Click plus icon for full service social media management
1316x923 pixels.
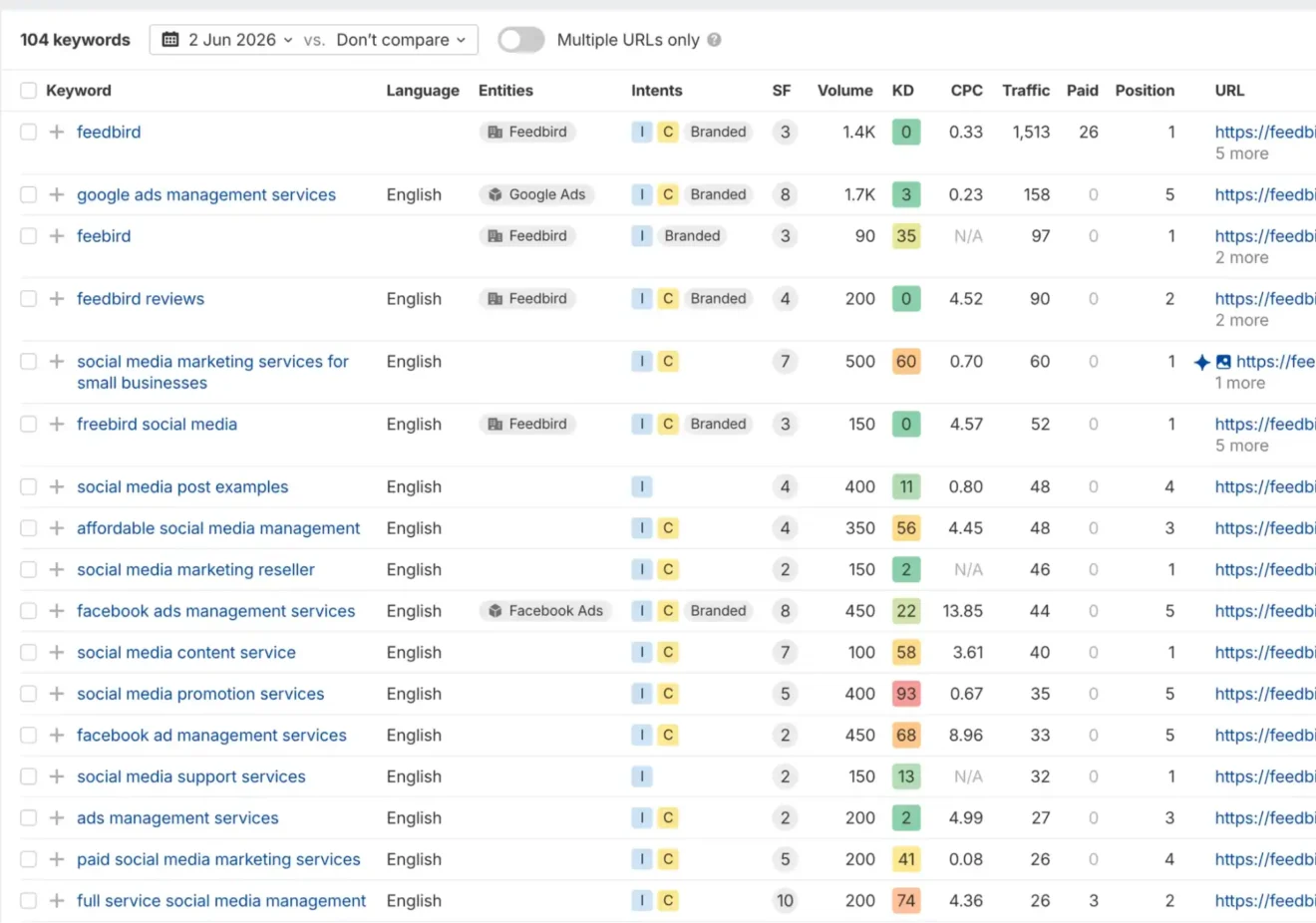pos(57,901)
